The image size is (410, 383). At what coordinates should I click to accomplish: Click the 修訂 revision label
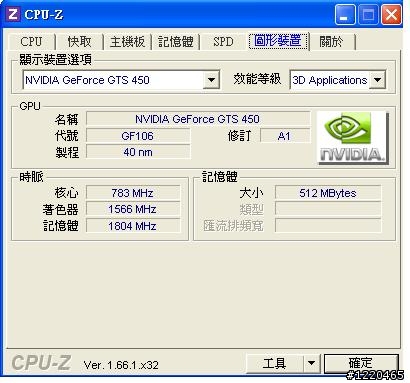click(x=239, y=136)
